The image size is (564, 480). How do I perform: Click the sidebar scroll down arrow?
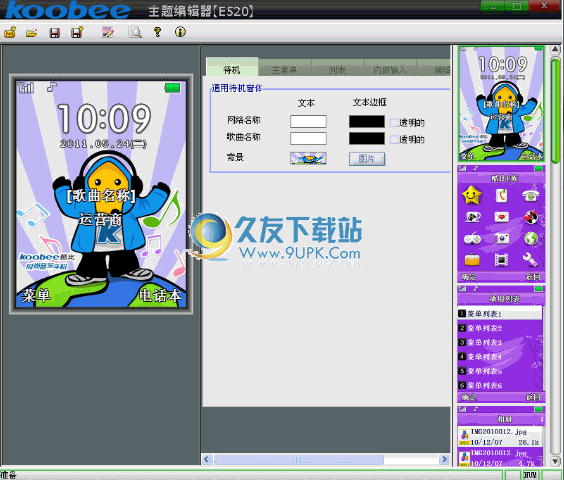coord(555,461)
